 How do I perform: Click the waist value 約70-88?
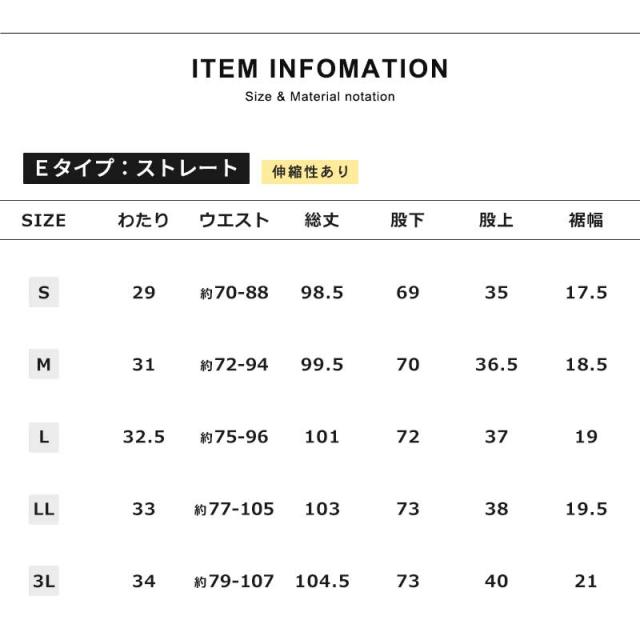(234, 293)
